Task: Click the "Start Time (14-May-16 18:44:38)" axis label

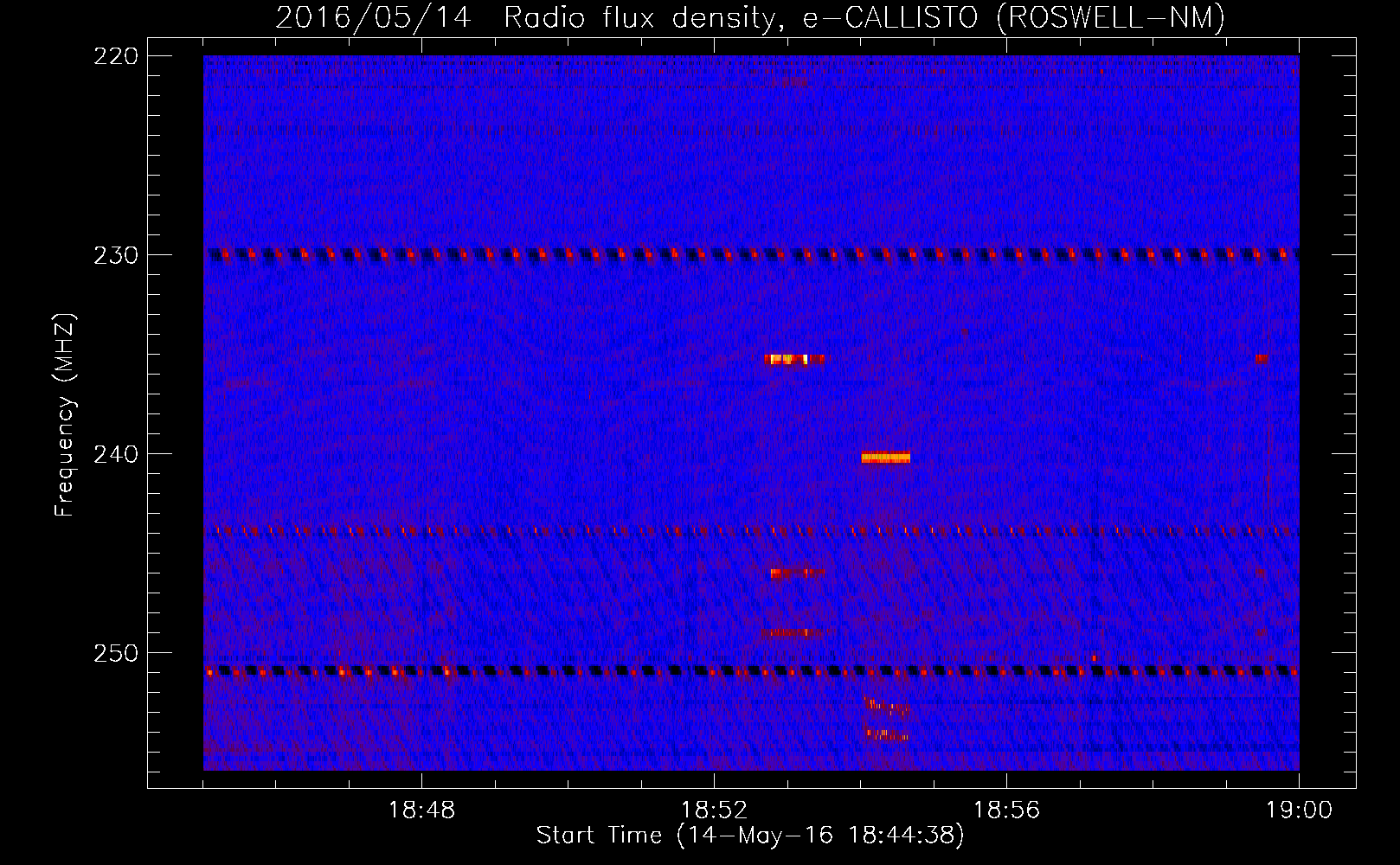Action: pos(750,836)
